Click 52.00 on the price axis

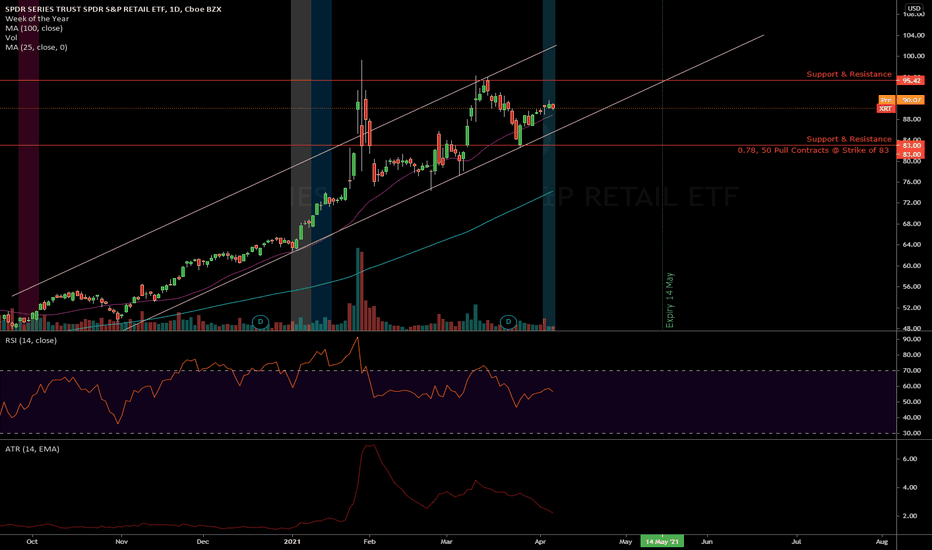[x=912, y=307]
